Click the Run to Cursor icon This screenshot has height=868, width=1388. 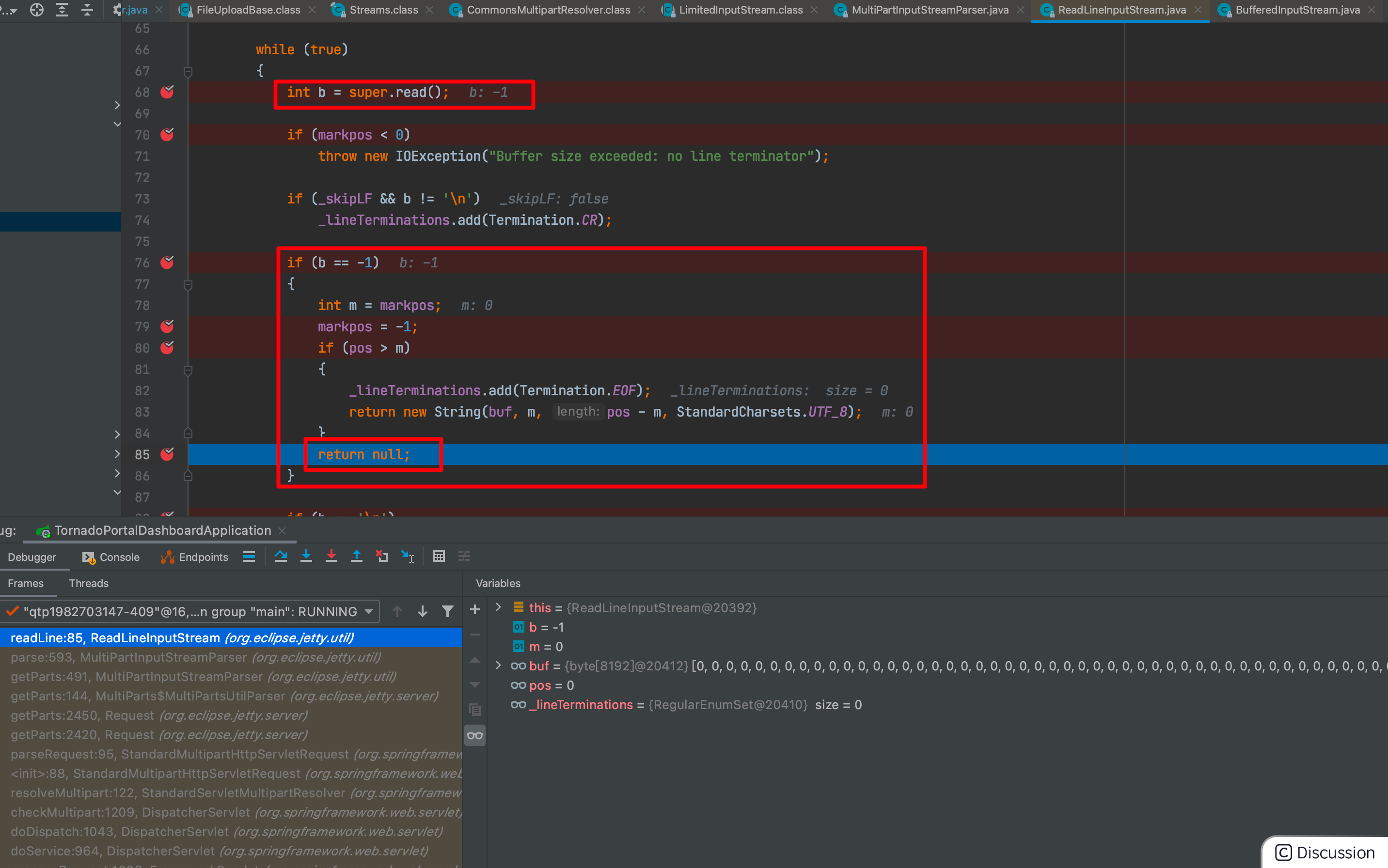(407, 556)
